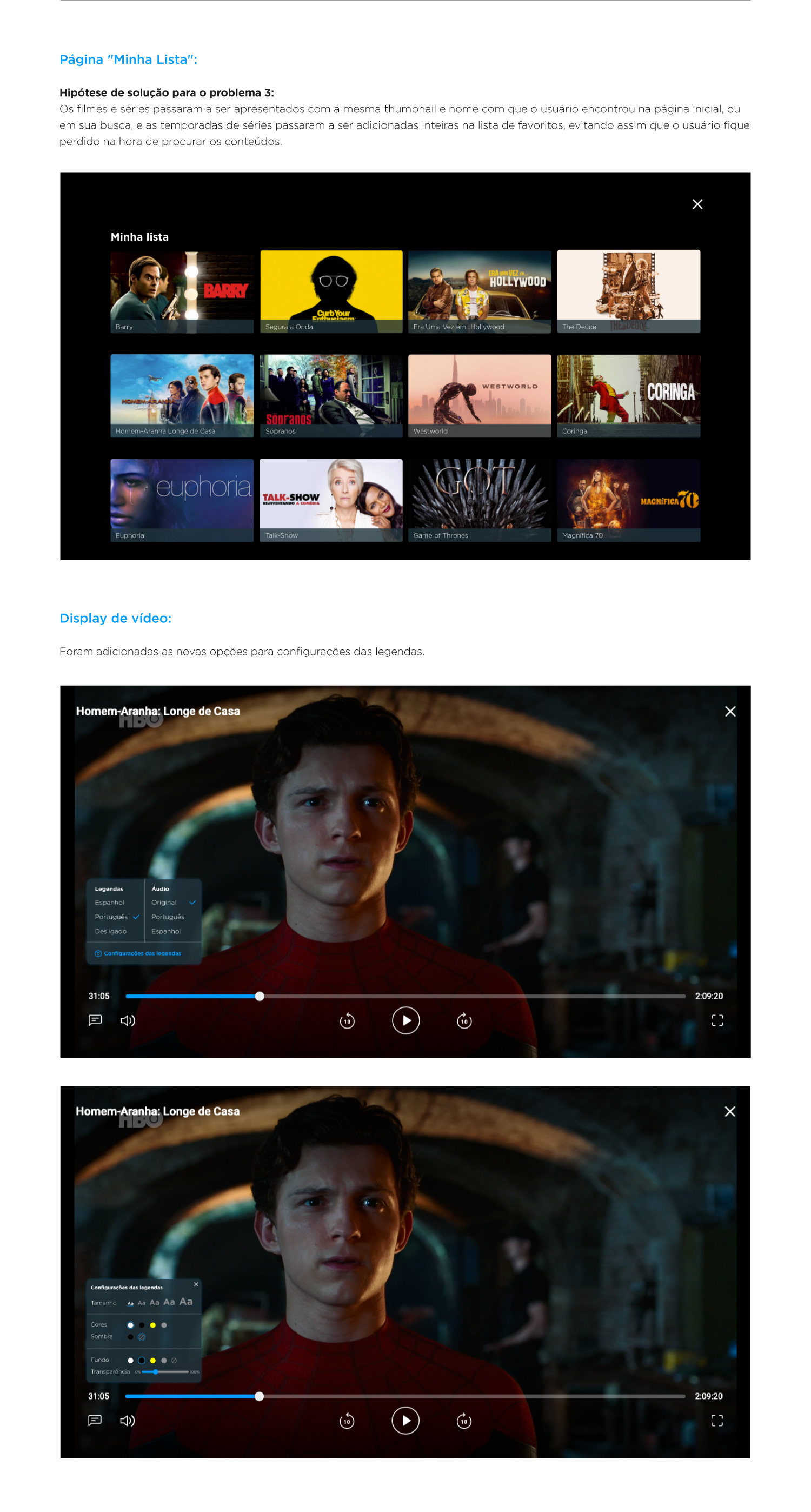
Task: Open Era Uma Vez em... Hollywood thumbnail
Action: point(480,291)
